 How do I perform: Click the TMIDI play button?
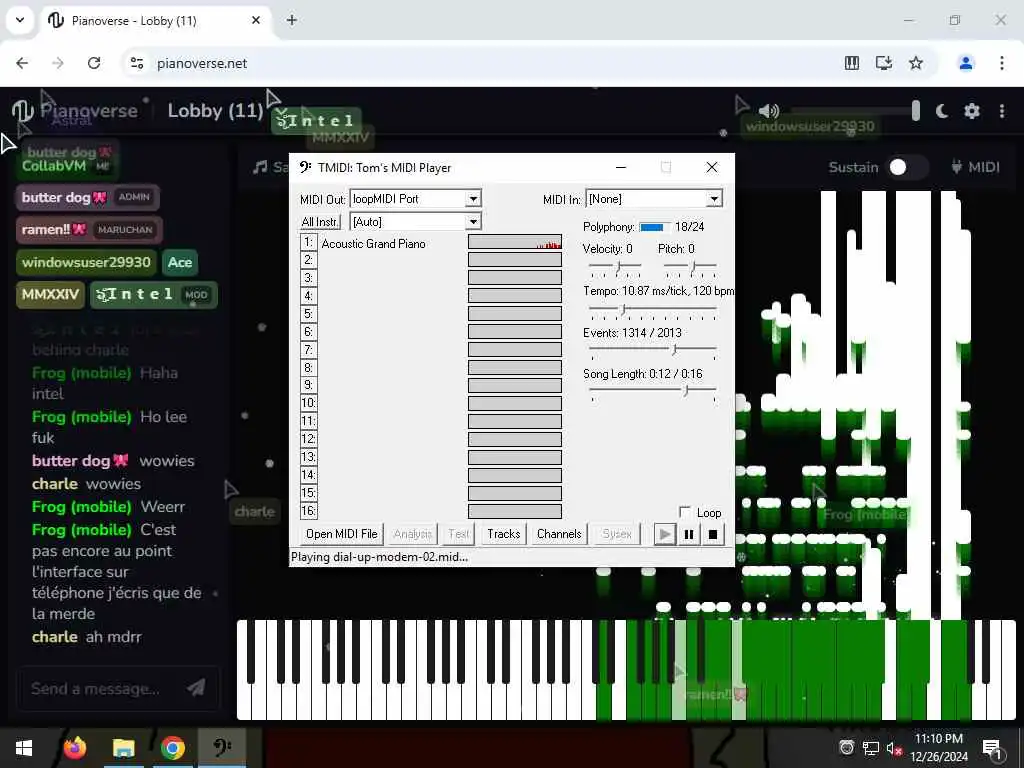665,534
